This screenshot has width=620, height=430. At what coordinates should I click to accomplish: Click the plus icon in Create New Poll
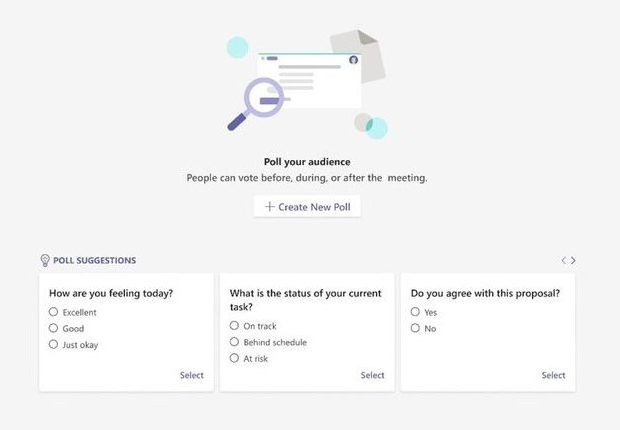269,207
